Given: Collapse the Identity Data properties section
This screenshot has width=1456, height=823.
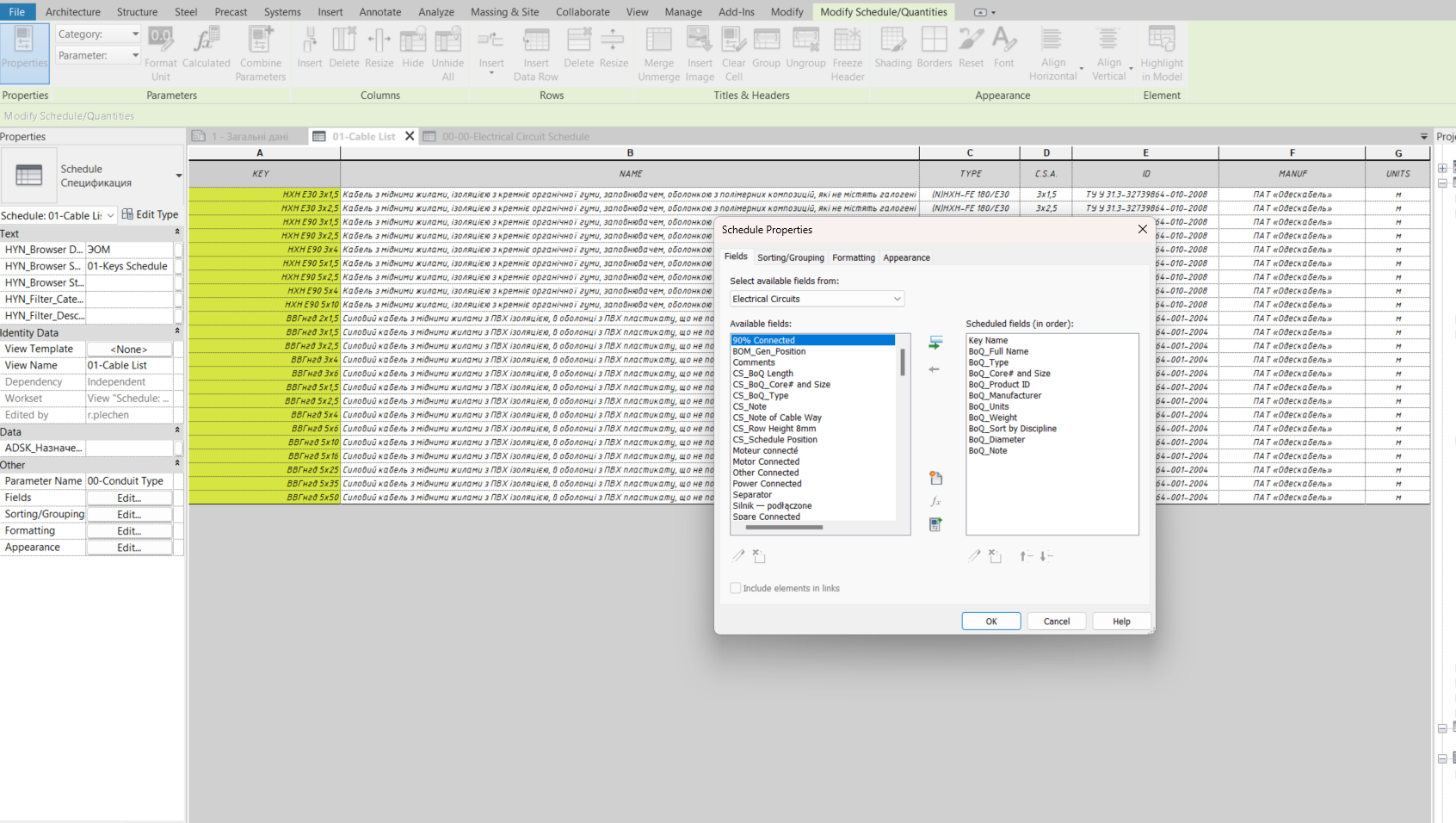Looking at the screenshot, I should click(x=177, y=331).
